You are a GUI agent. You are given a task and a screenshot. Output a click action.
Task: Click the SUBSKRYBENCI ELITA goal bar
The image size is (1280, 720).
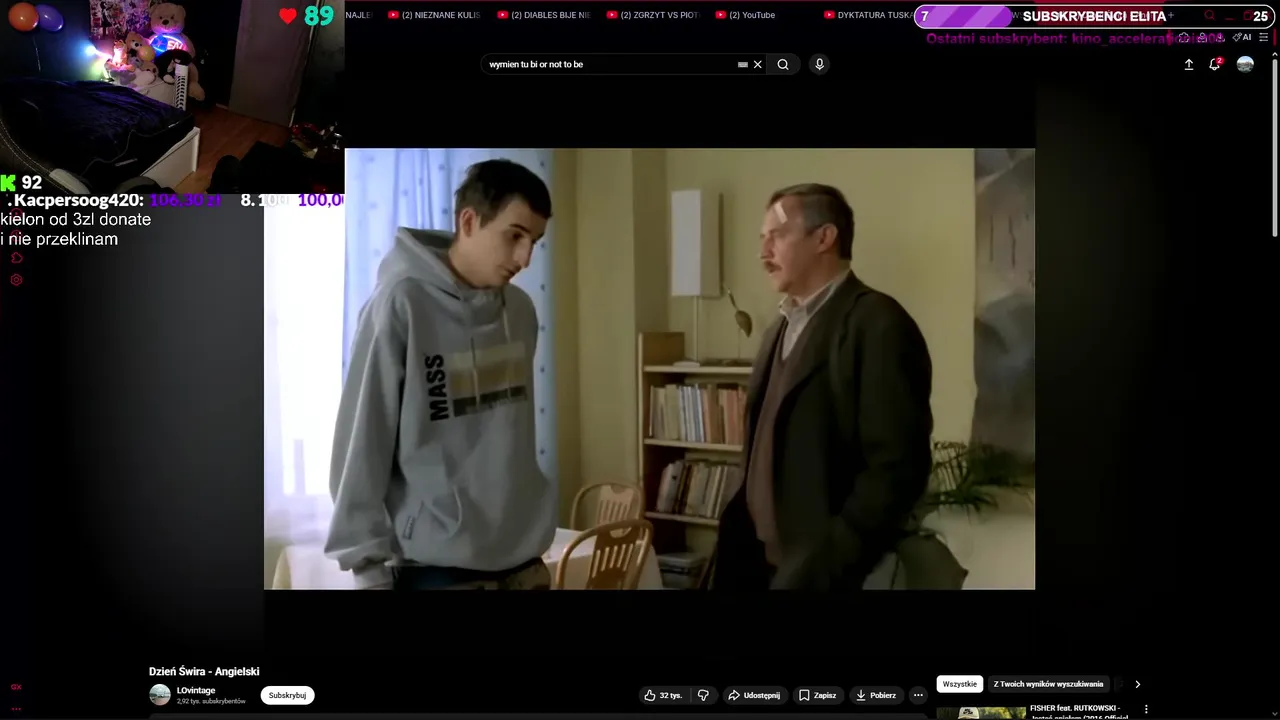point(1094,16)
